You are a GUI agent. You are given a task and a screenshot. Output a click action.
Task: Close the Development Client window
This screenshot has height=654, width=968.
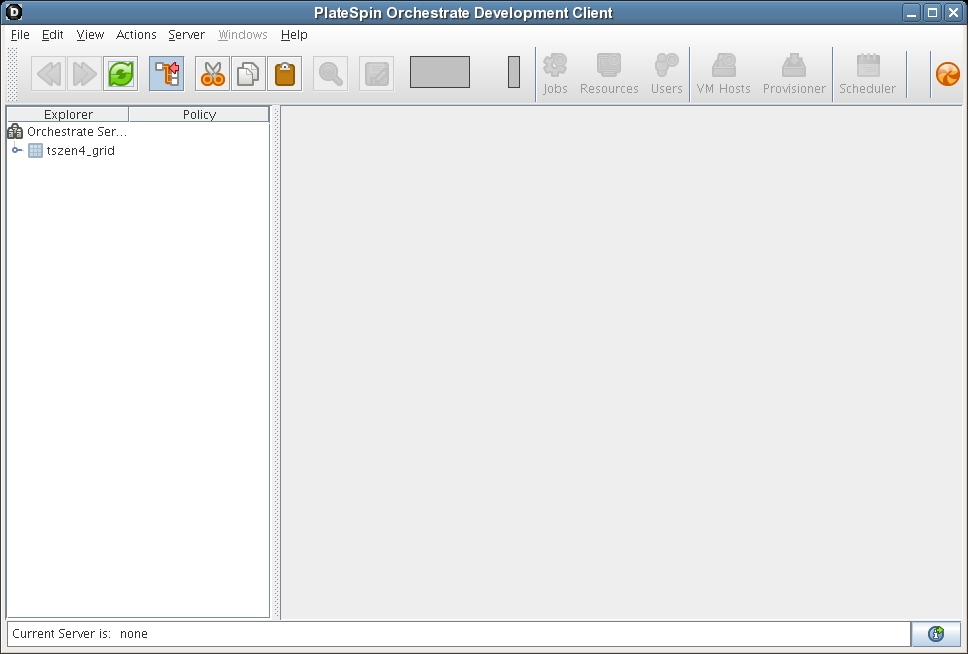953,12
